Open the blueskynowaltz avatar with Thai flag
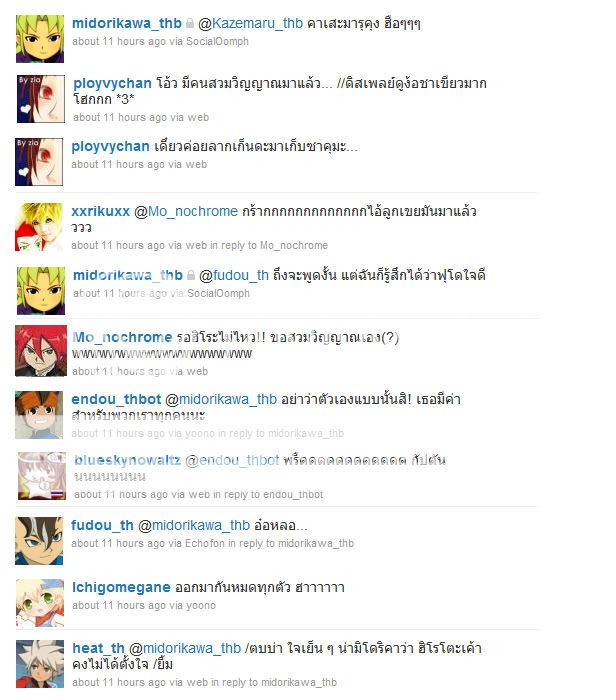This screenshot has height=700, width=616. 42,476
